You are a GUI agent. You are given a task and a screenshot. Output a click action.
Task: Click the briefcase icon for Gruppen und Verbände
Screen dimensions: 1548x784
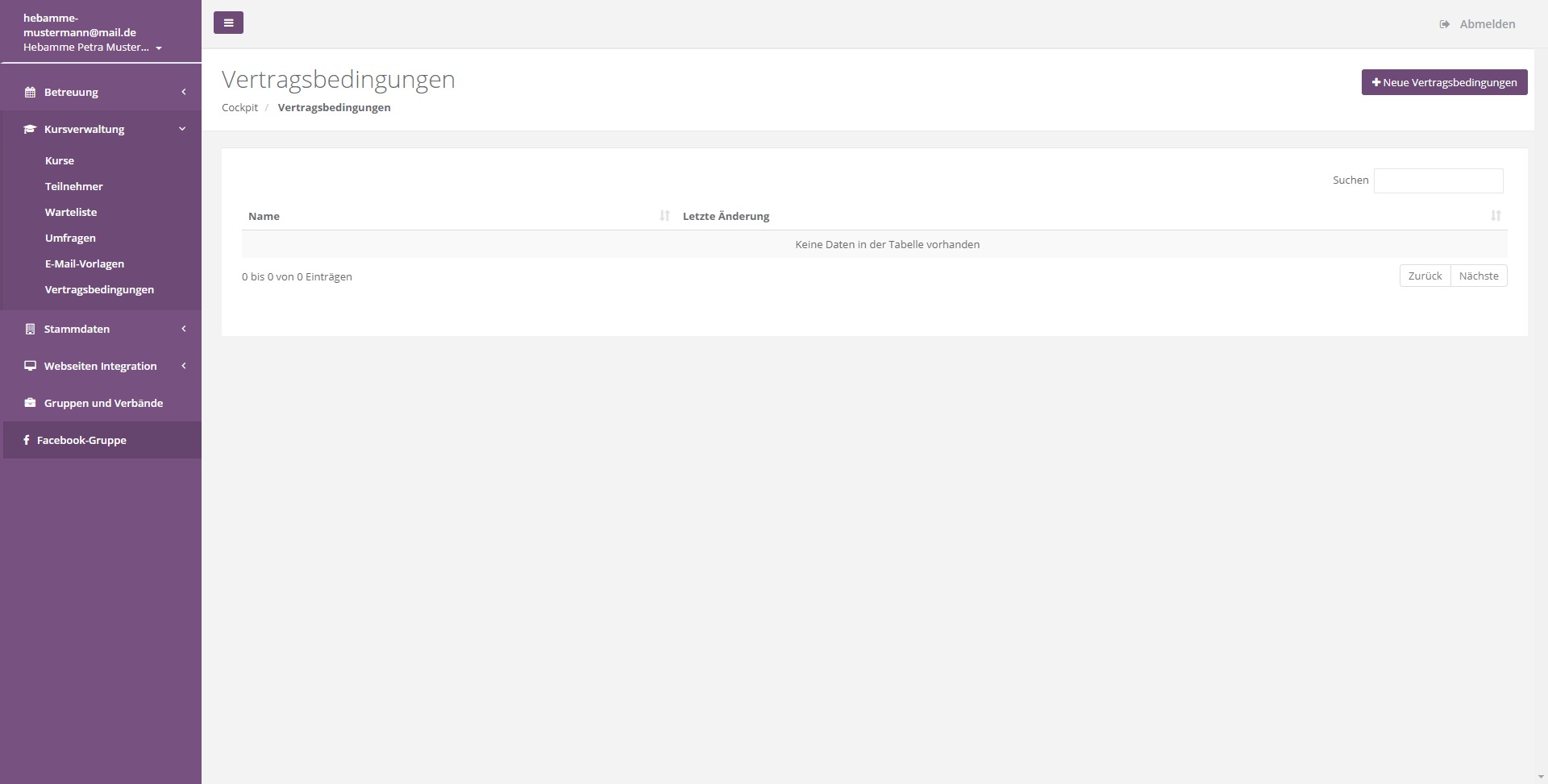tap(30, 403)
